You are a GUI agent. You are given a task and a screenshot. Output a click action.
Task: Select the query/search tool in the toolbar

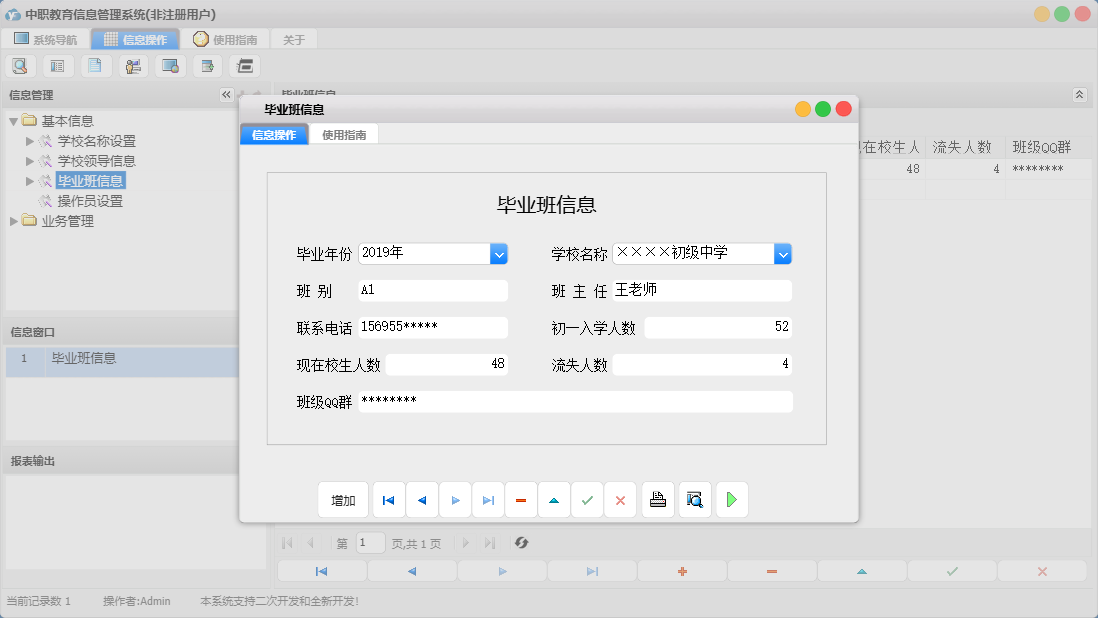[20, 65]
